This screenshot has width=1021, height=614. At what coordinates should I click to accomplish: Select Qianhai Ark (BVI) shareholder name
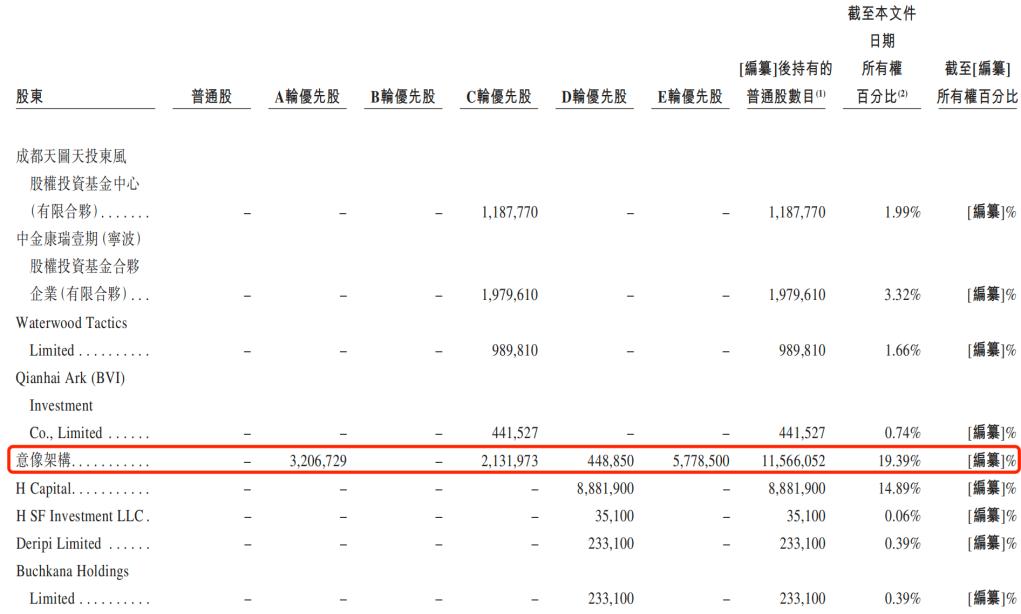[70, 378]
